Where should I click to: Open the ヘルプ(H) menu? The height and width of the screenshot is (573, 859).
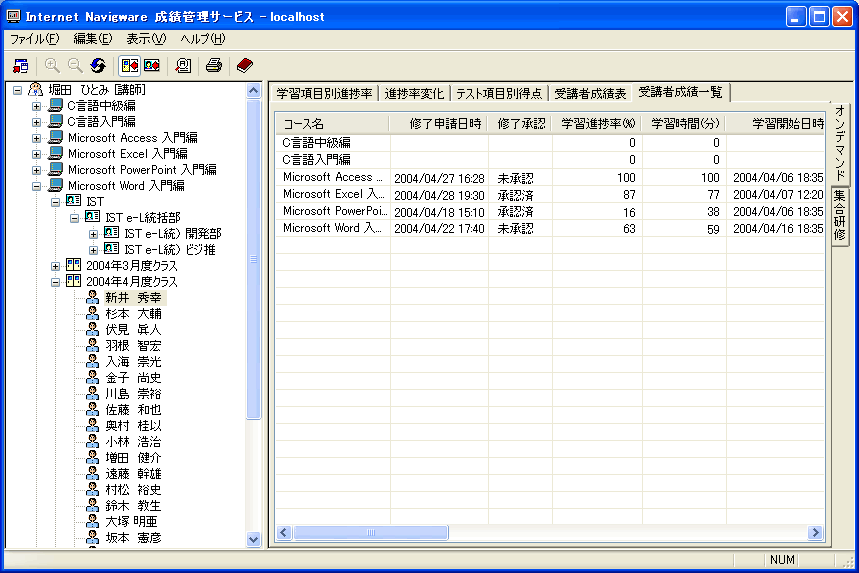tap(203, 39)
